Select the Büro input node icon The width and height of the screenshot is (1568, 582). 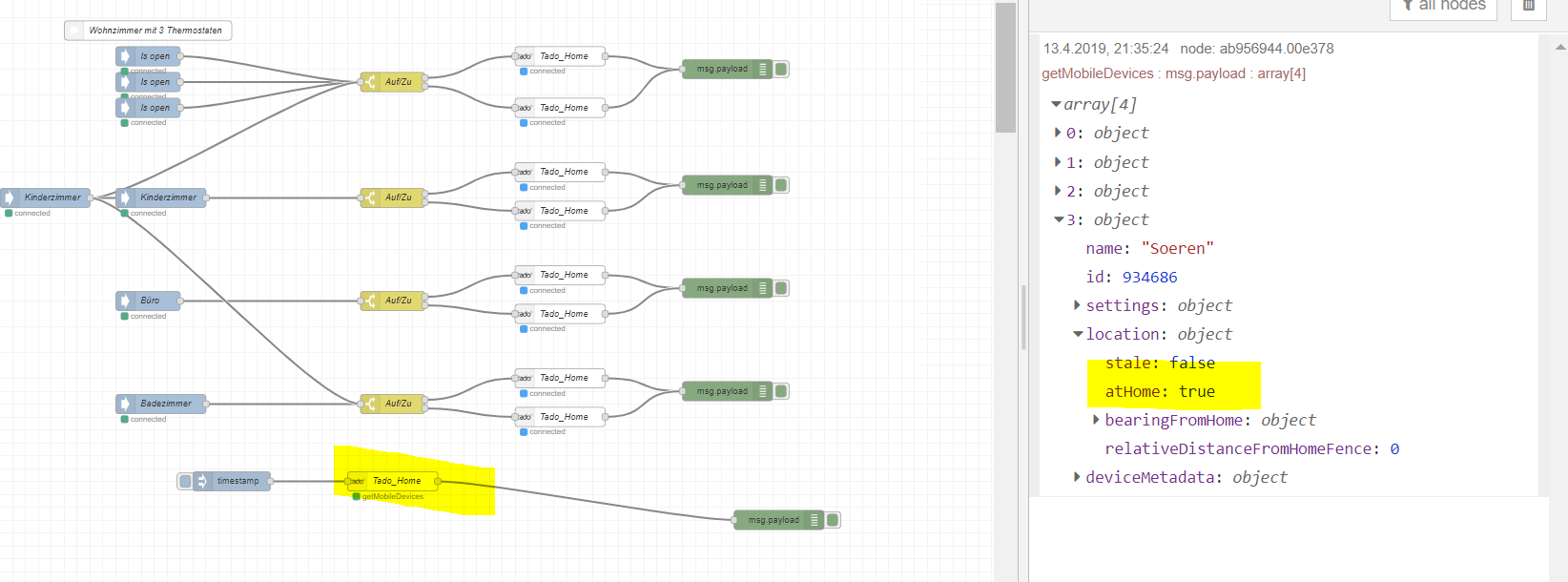[124, 301]
